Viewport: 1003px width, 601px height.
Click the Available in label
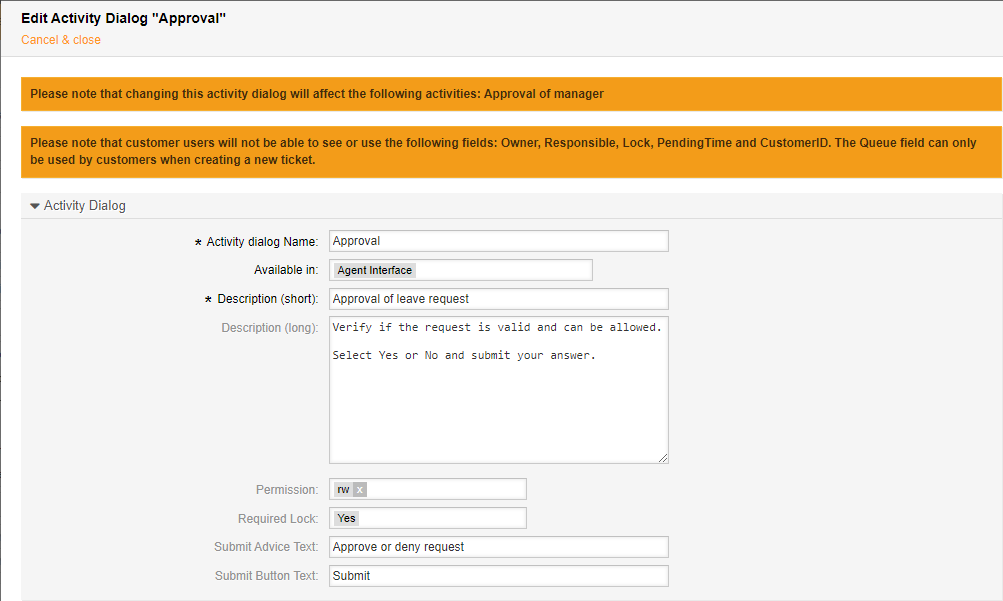286,270
